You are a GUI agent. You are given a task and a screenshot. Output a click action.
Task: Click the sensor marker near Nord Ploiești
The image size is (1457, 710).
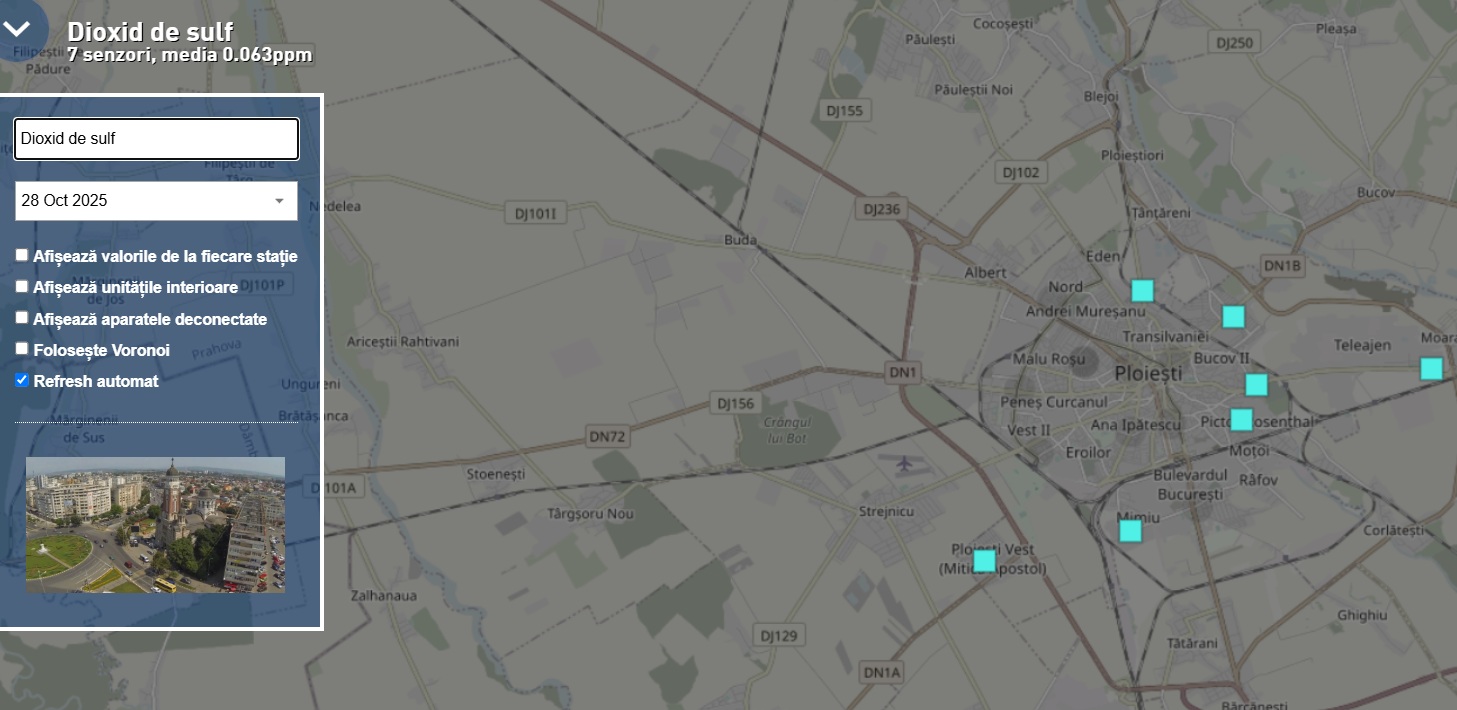click(1143, 291)
